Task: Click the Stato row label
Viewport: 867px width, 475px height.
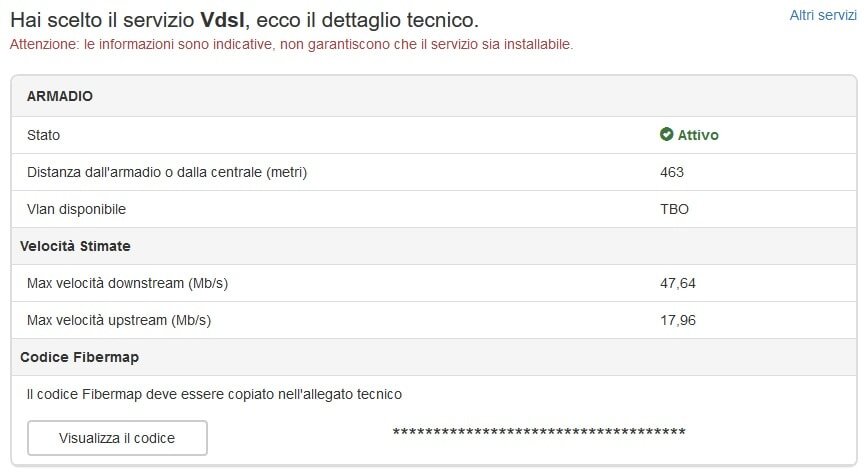Action: tap(44, 135)
